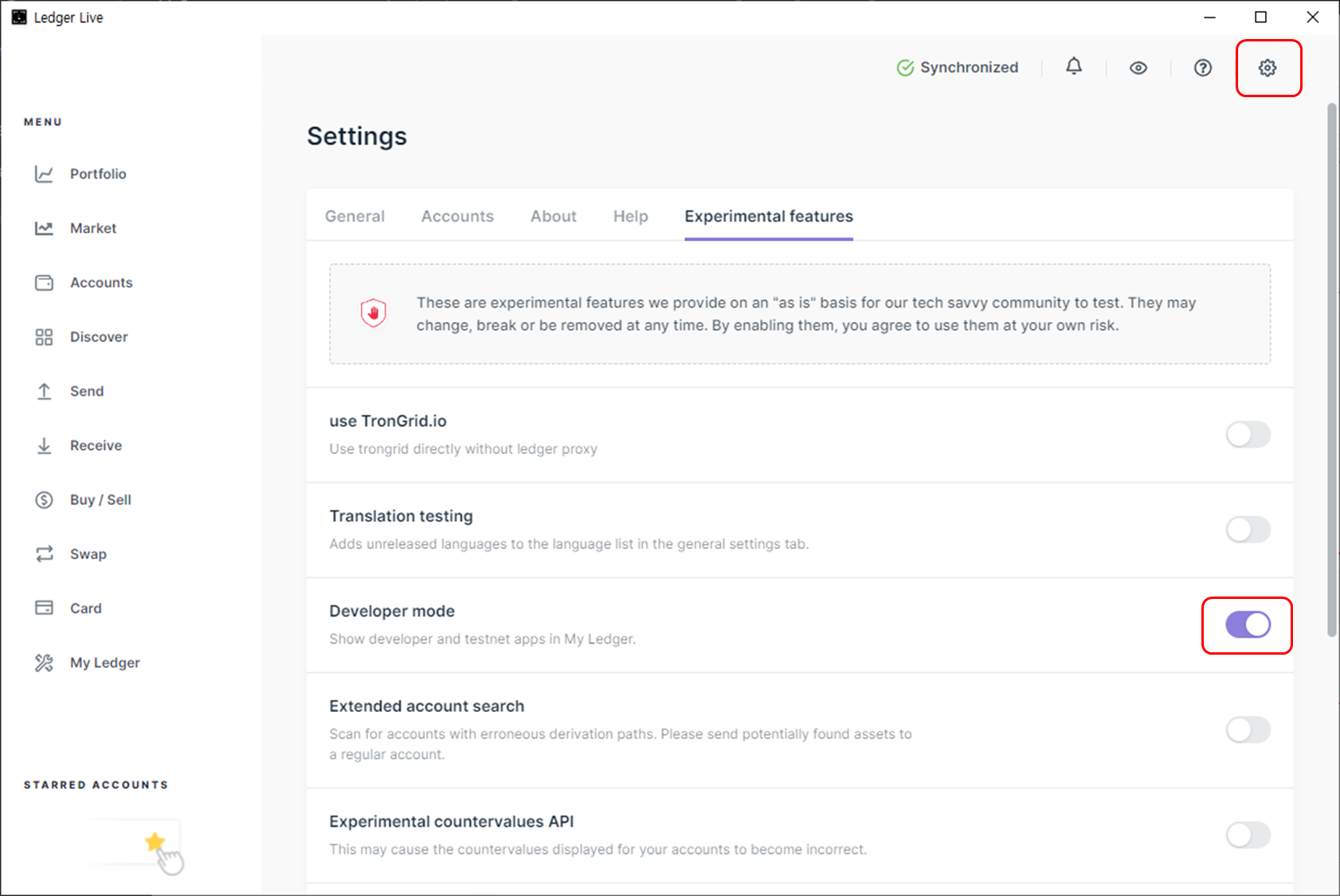Click the Receive download arrow icon
This screenshot has height=896, width=1340.
pos(44,445)
